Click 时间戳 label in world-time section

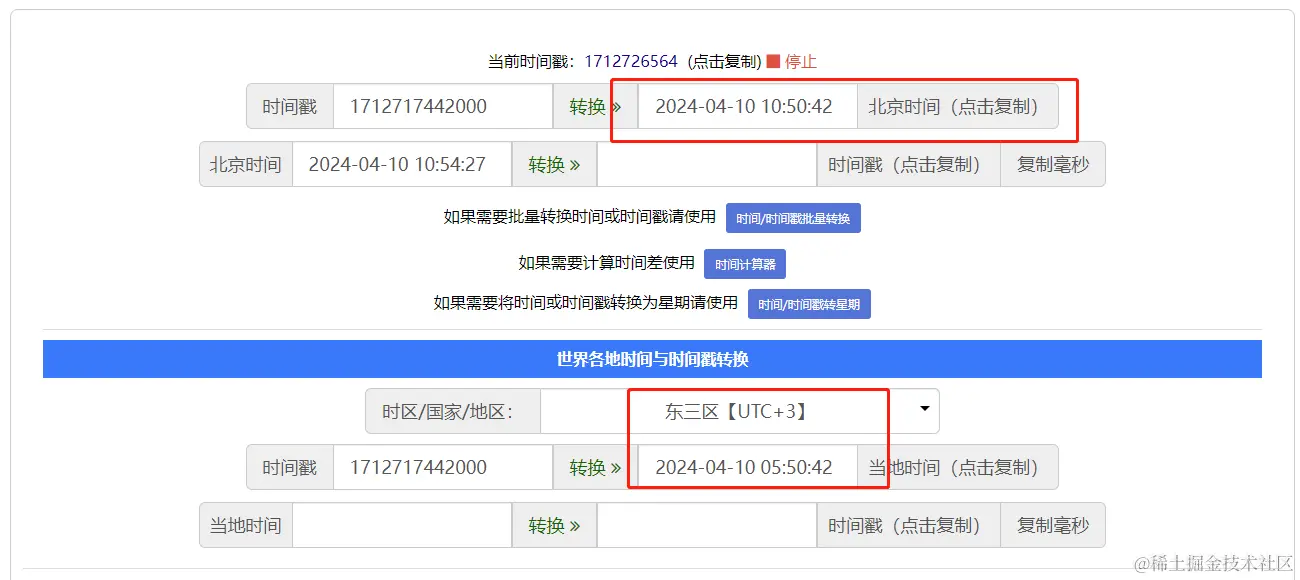pos(290,467)
